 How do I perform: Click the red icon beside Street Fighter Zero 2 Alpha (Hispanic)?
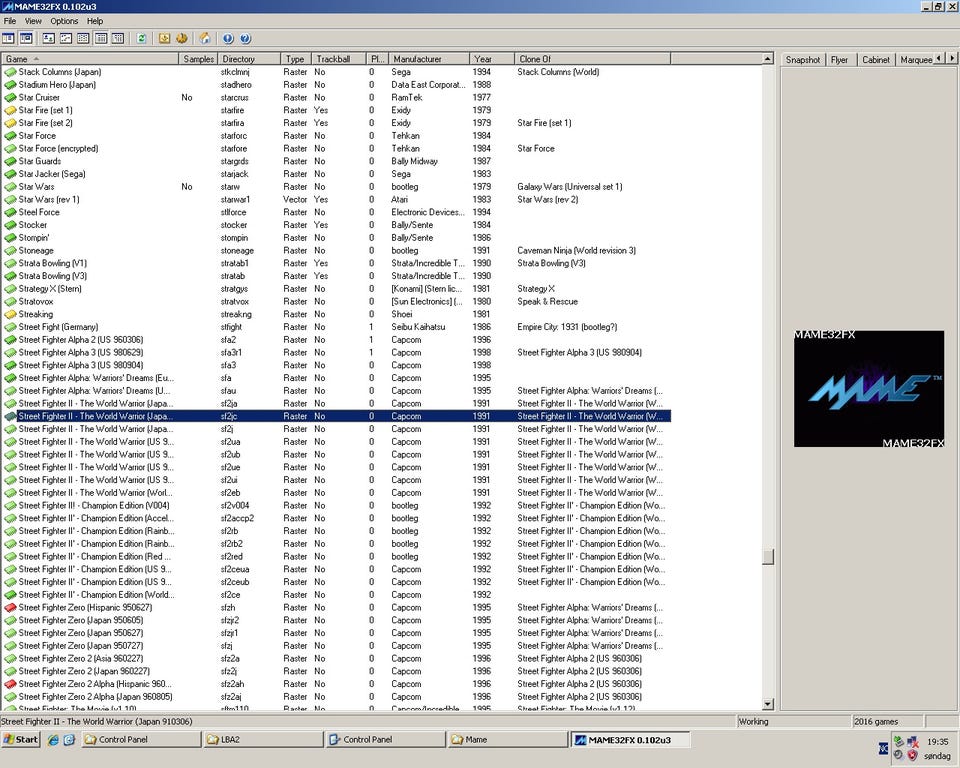(x=10, y=684)
